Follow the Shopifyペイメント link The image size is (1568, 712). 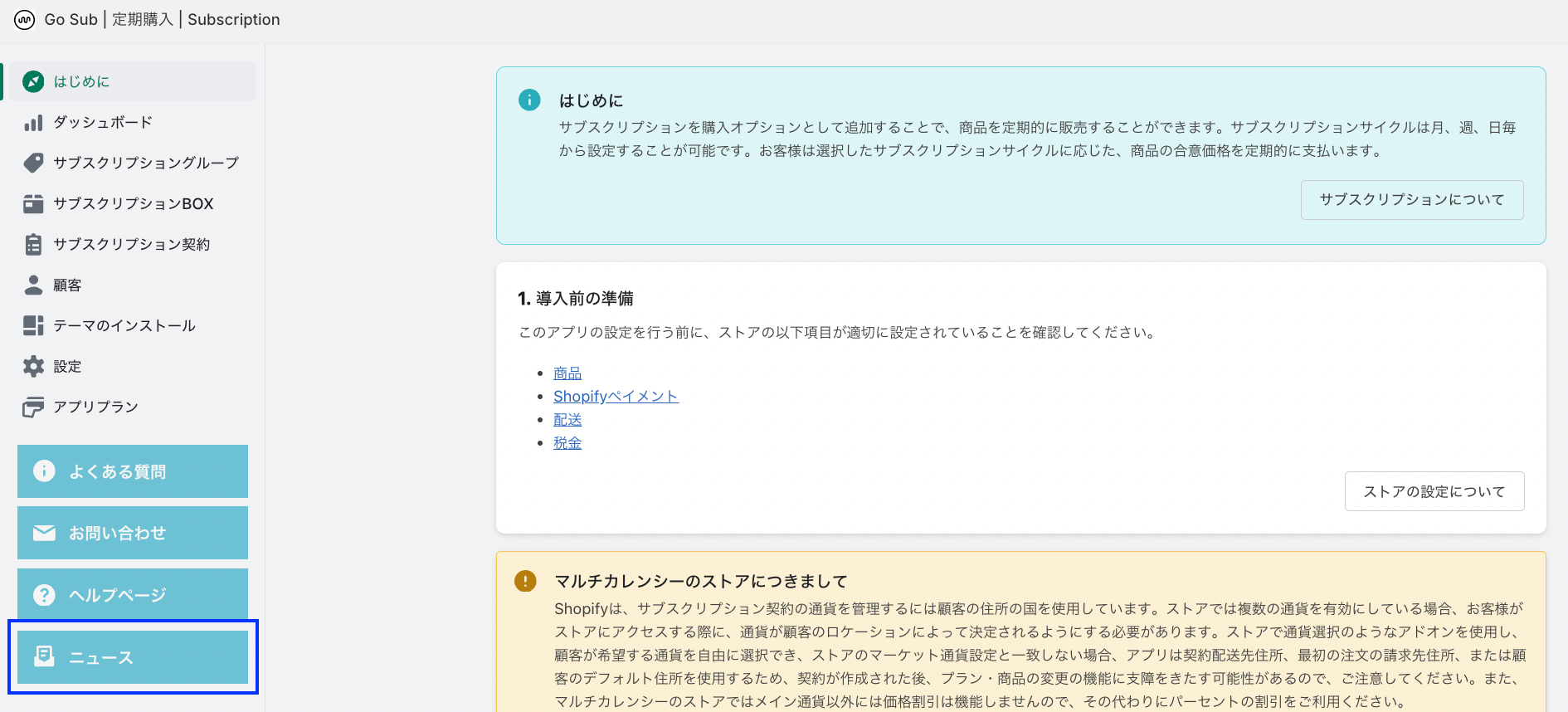pos(616,397)
